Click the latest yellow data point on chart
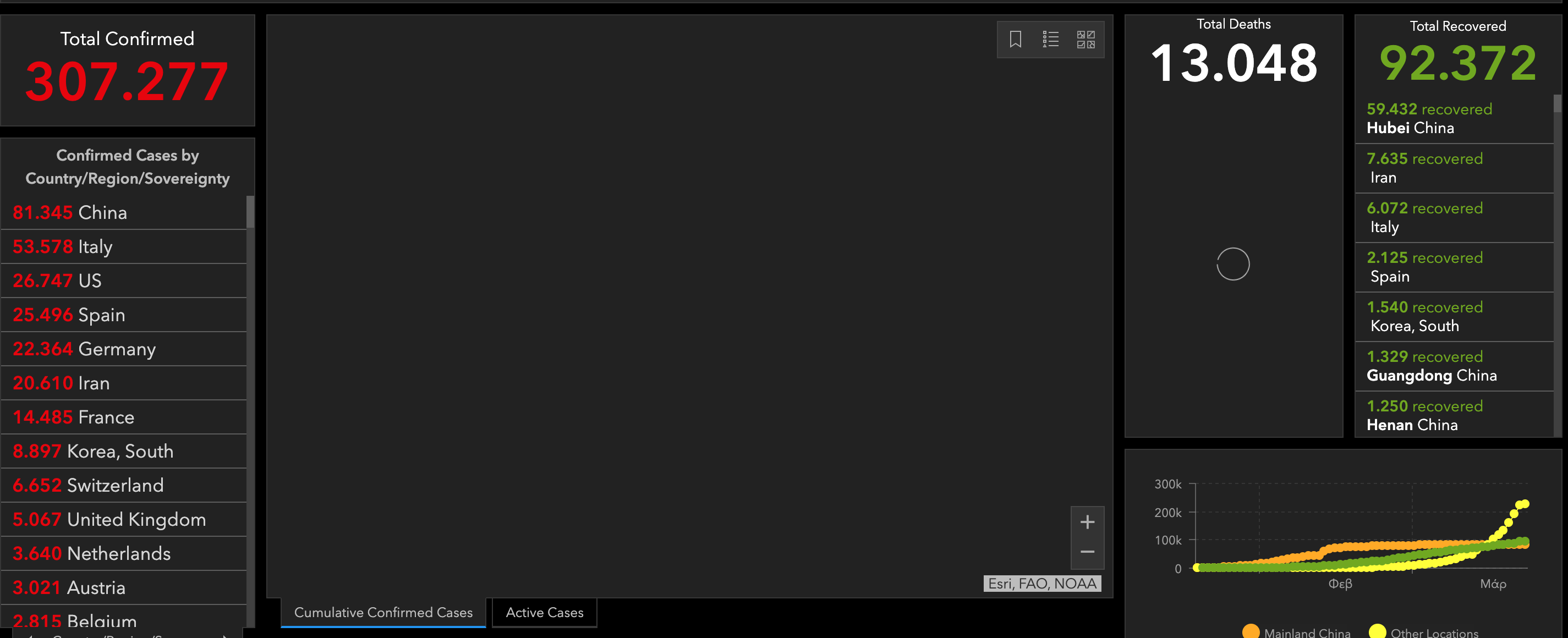This screenshot has width=1568, height=638. click(x=1525, y=503)
